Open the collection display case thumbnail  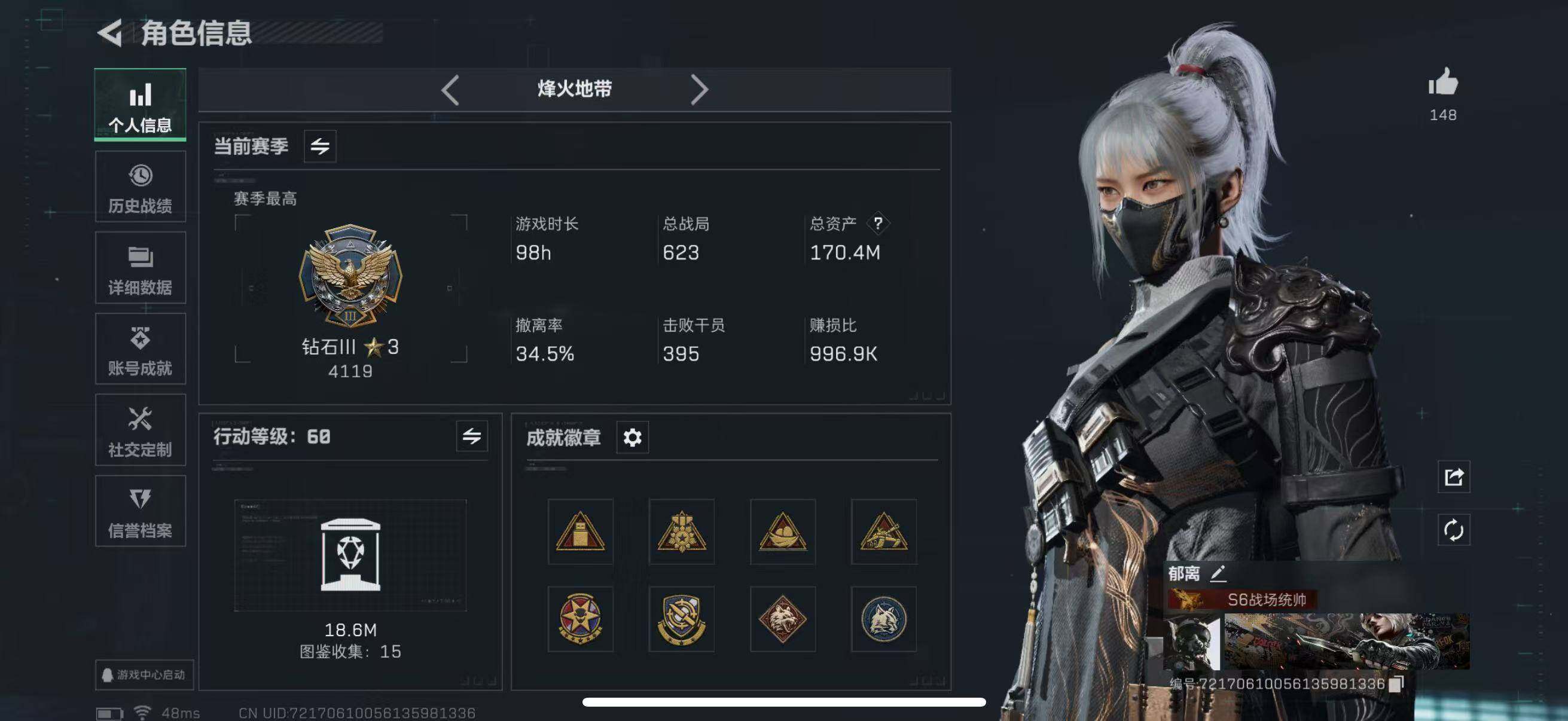[350, 555]
